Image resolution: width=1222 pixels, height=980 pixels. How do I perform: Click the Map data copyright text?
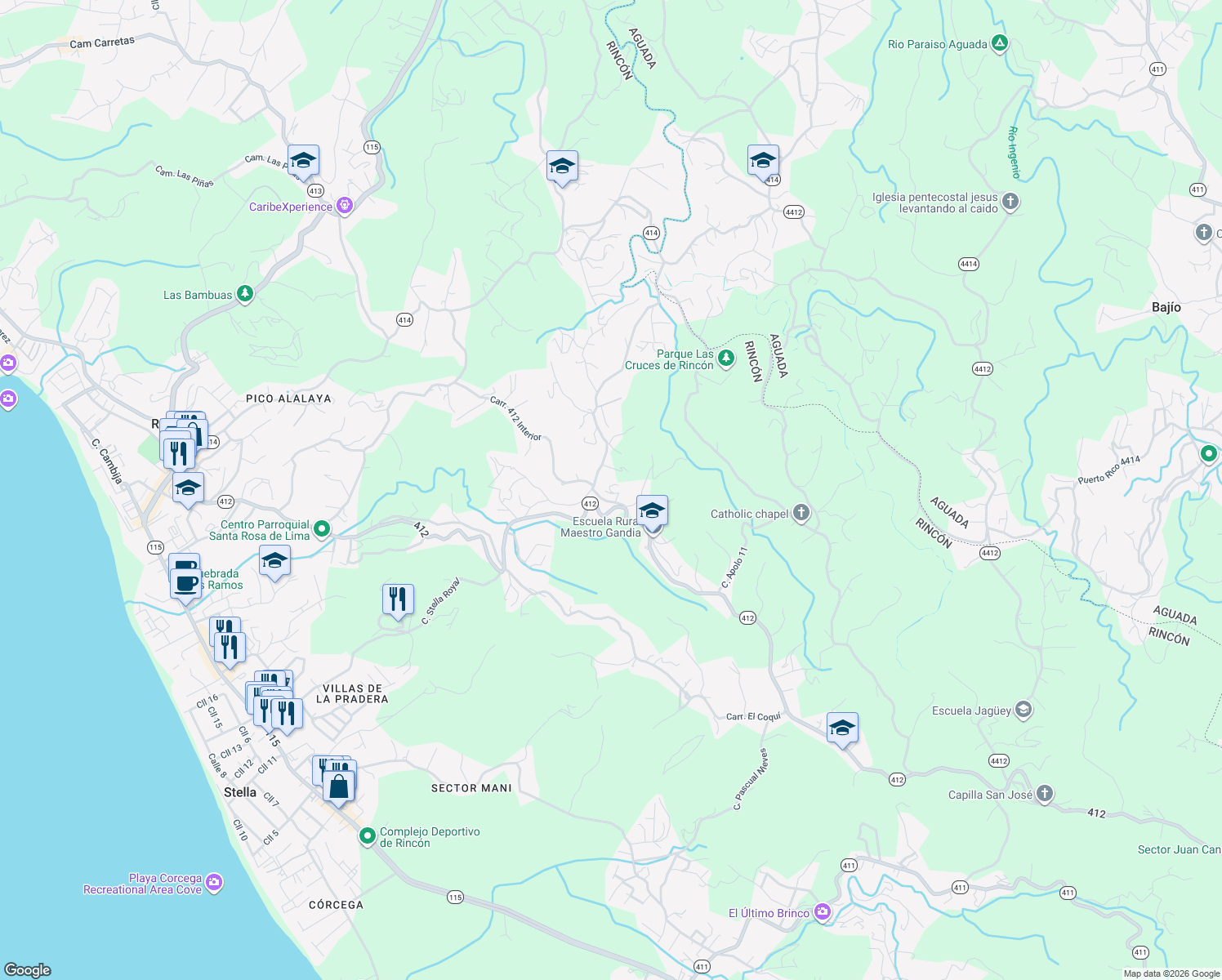pos(1170,973)
